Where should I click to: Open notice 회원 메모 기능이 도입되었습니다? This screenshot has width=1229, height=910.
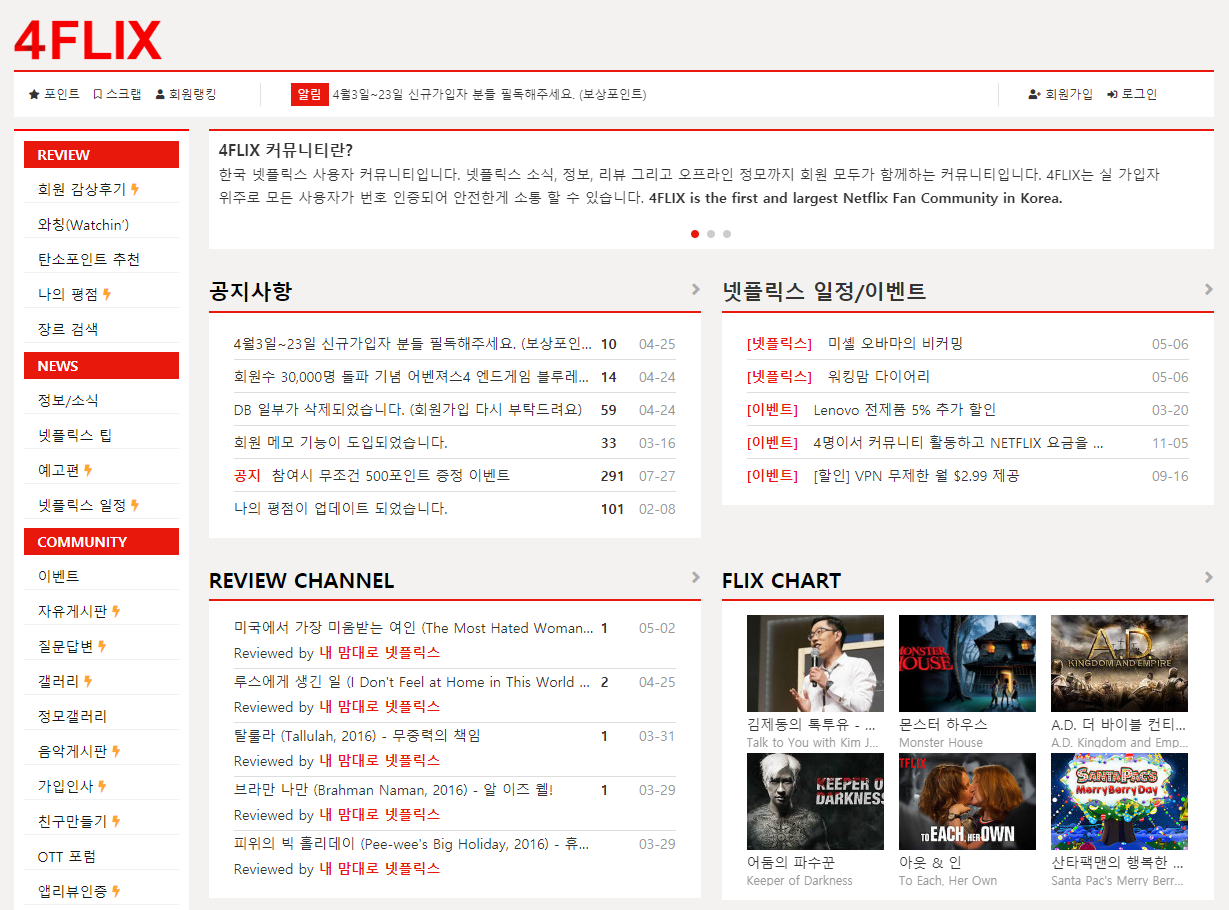point(340,443)
